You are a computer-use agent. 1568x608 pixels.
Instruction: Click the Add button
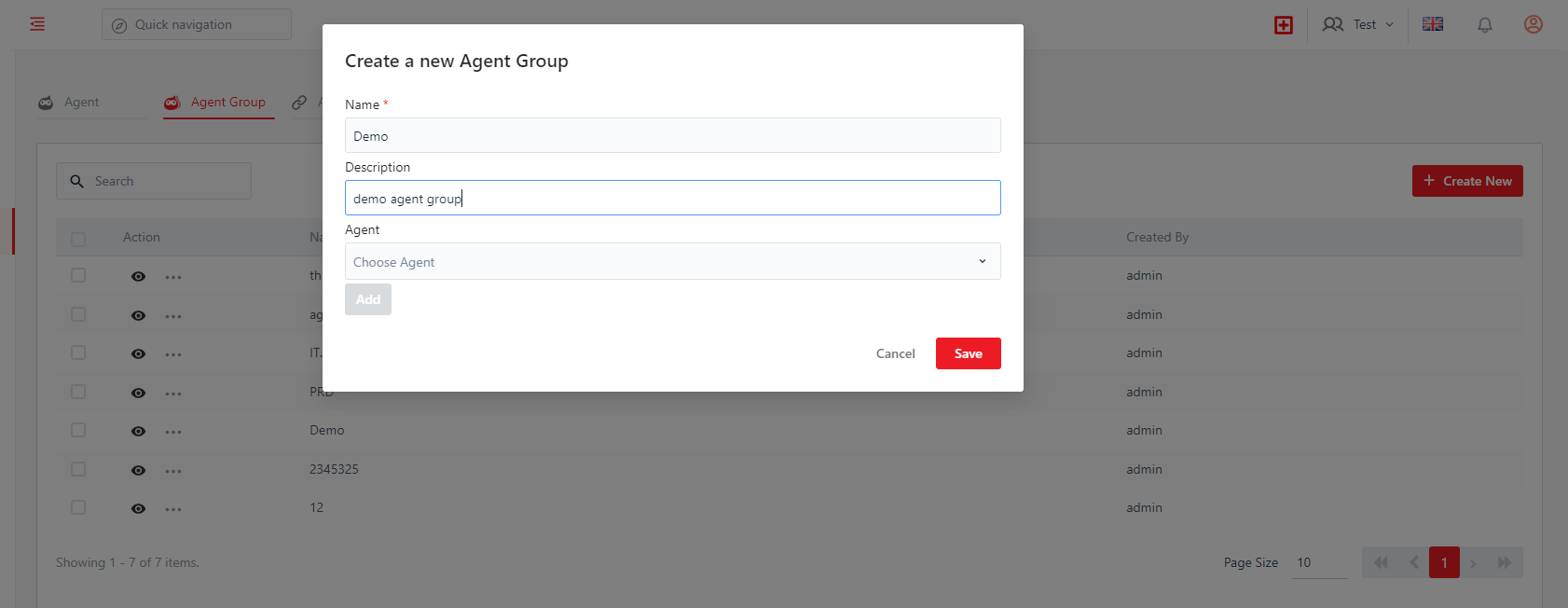pyautogui.click(x=368, y=299)
